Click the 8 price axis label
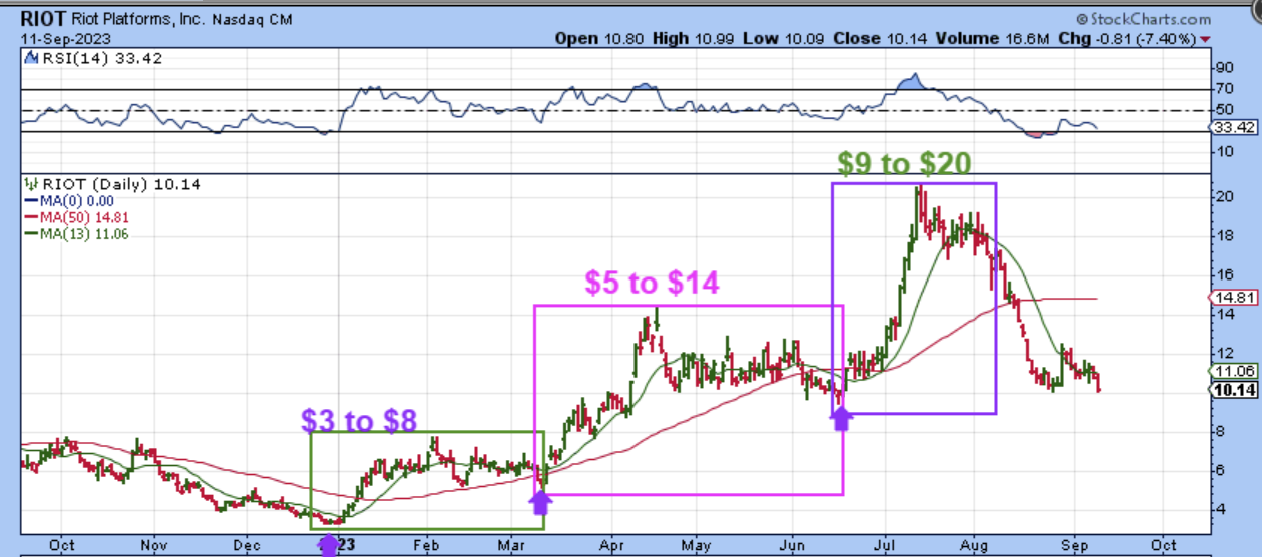Image resolution: width=1263 pixels, height=558 pixels. [1221, 431]
